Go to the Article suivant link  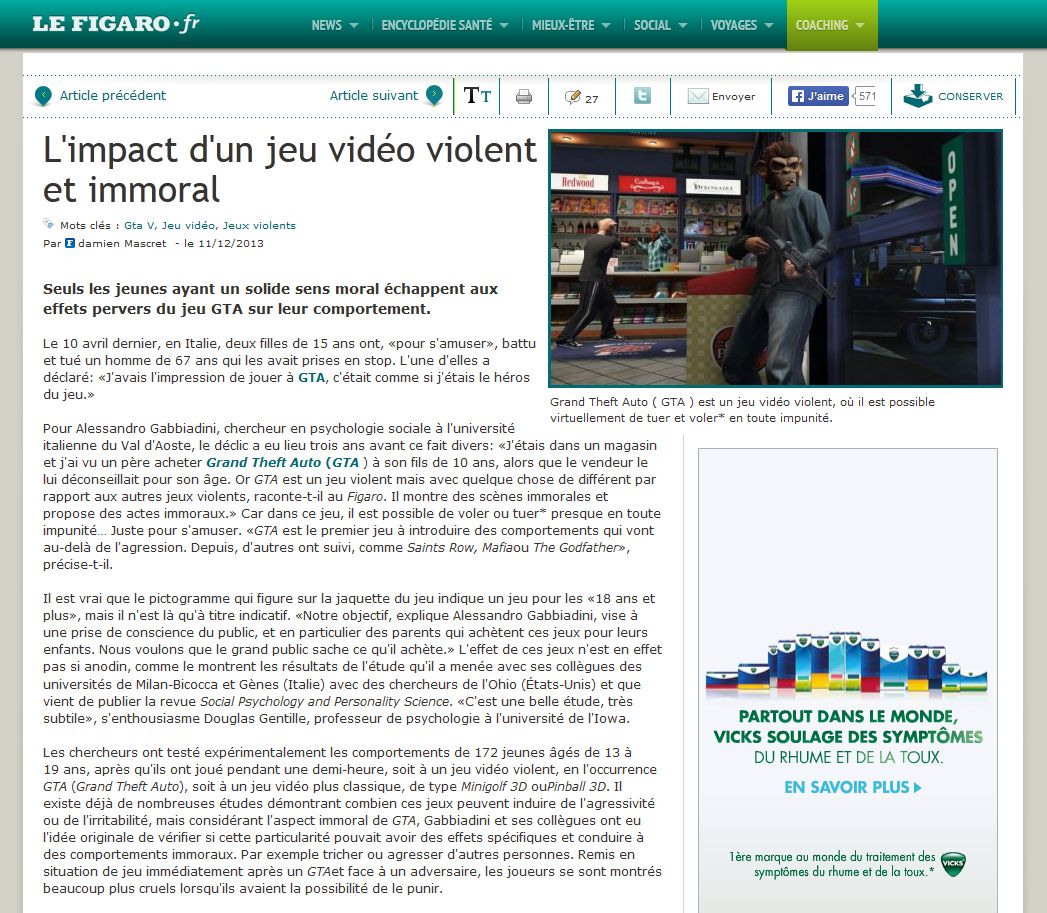pos(373,96)
